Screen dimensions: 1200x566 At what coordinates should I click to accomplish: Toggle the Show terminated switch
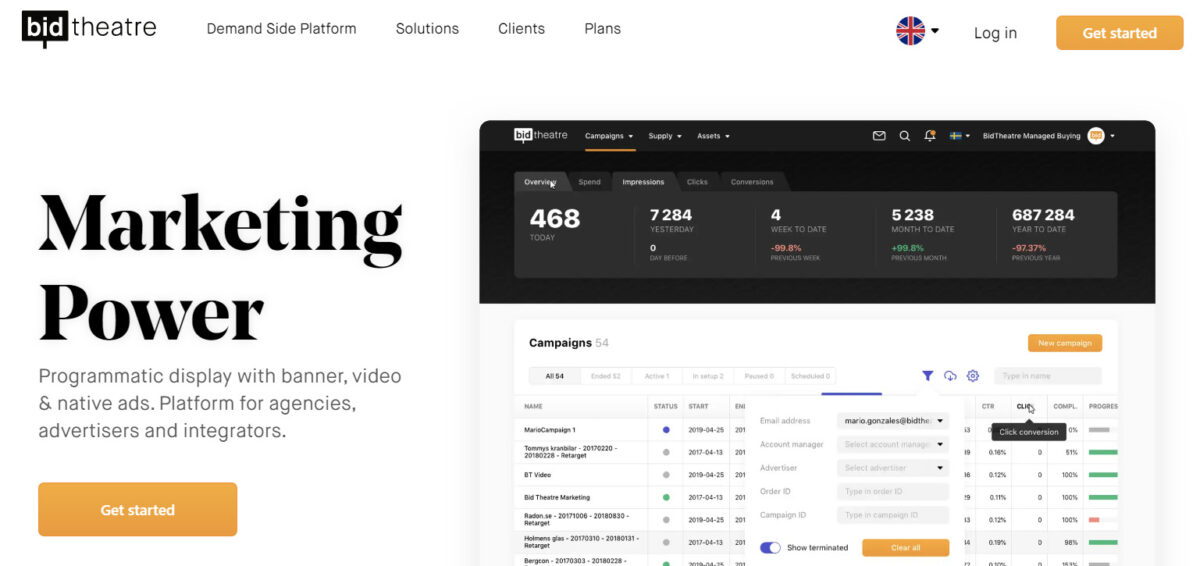[770, 548]
